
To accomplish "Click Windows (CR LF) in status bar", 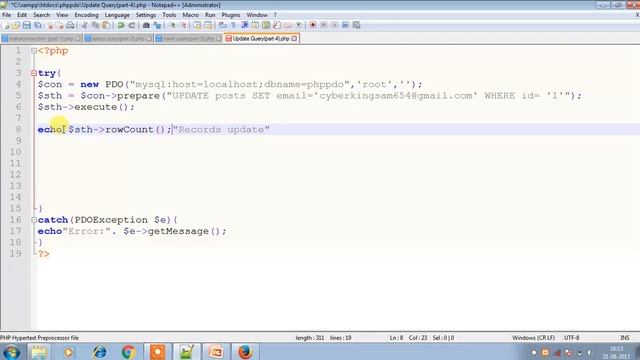I will click(x=533, y=338).
